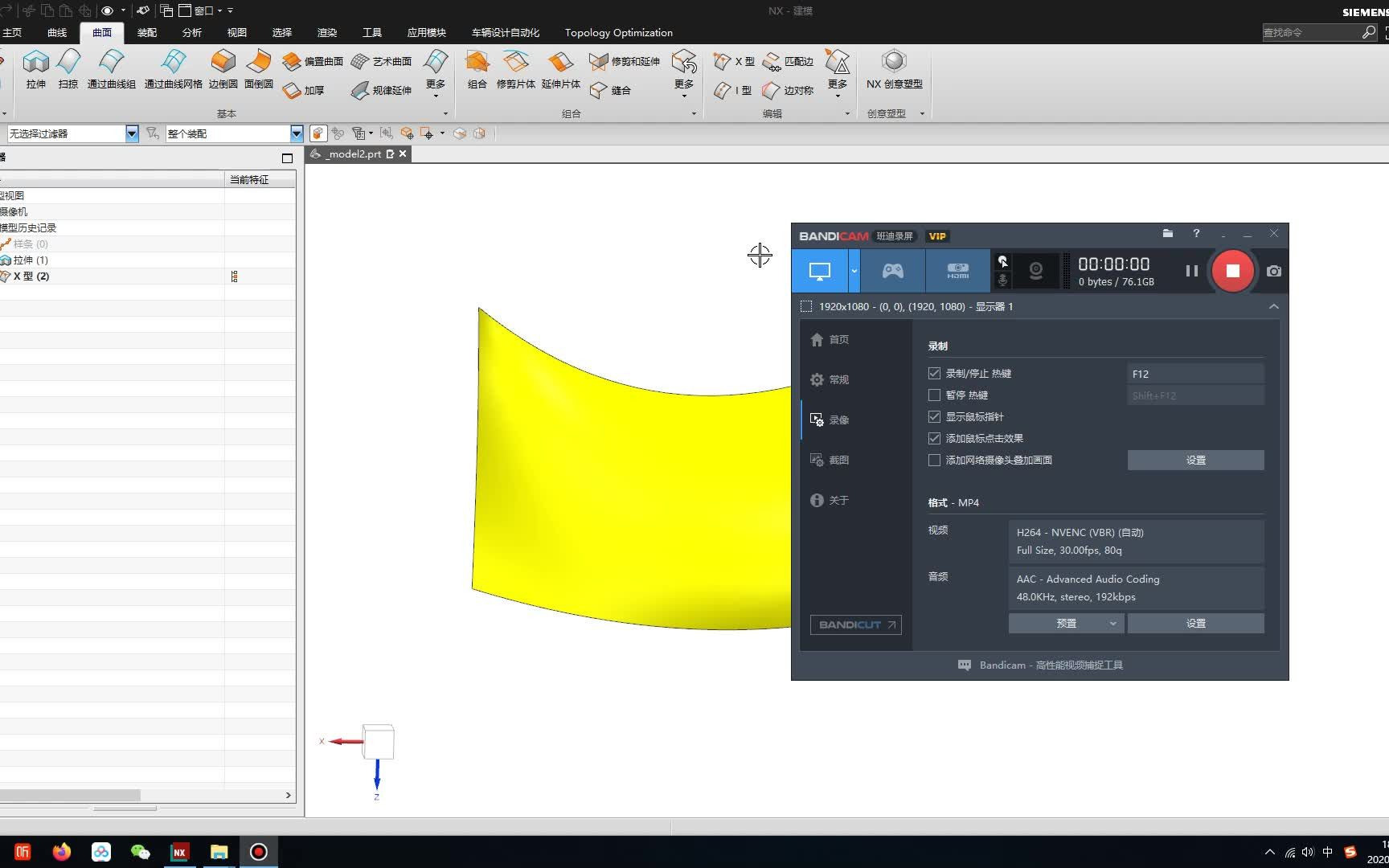Click the 加厚 thicken tool

tap(304, 90)
